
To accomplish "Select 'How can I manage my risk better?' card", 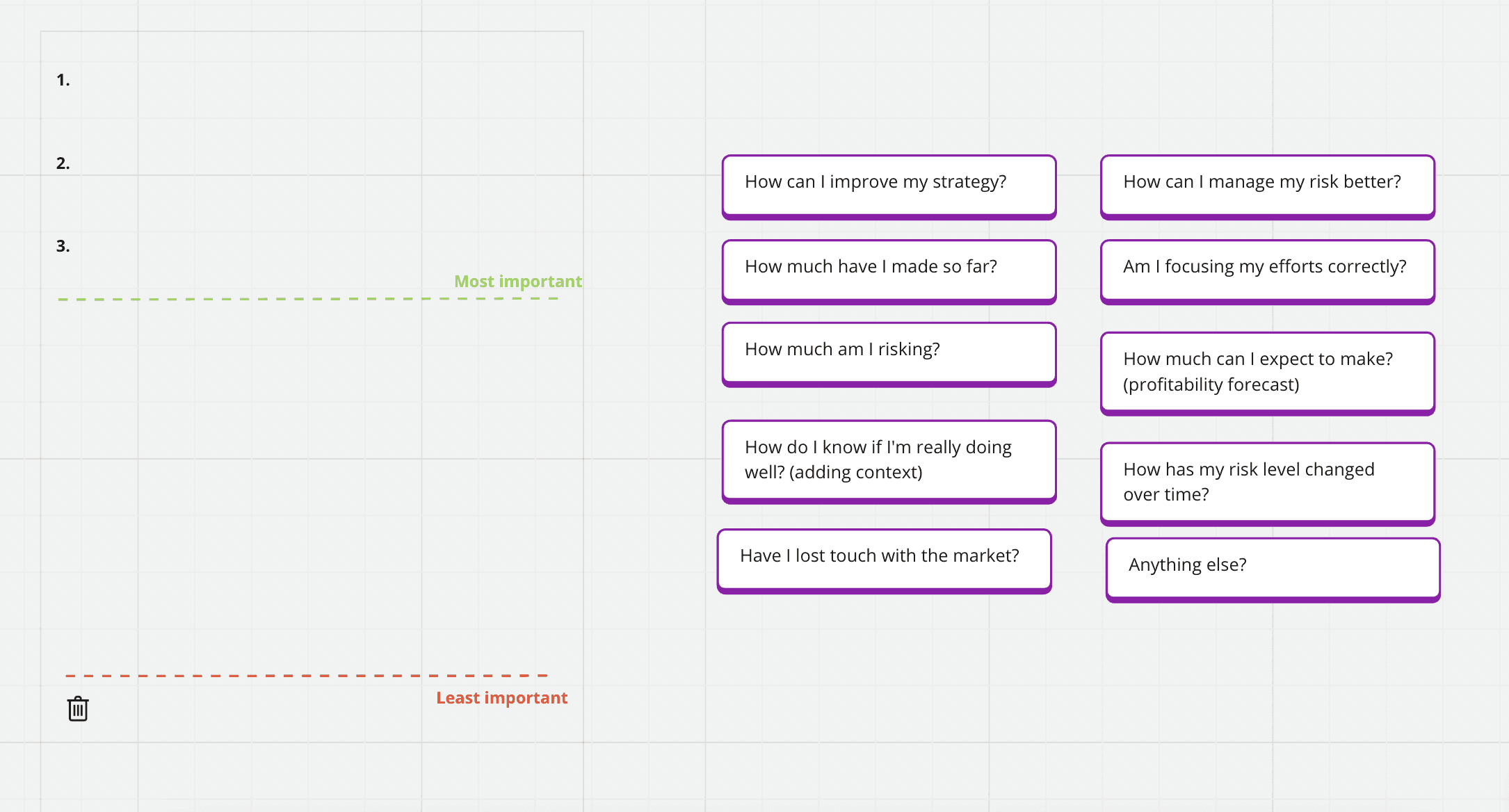I will click(1267, 187).
